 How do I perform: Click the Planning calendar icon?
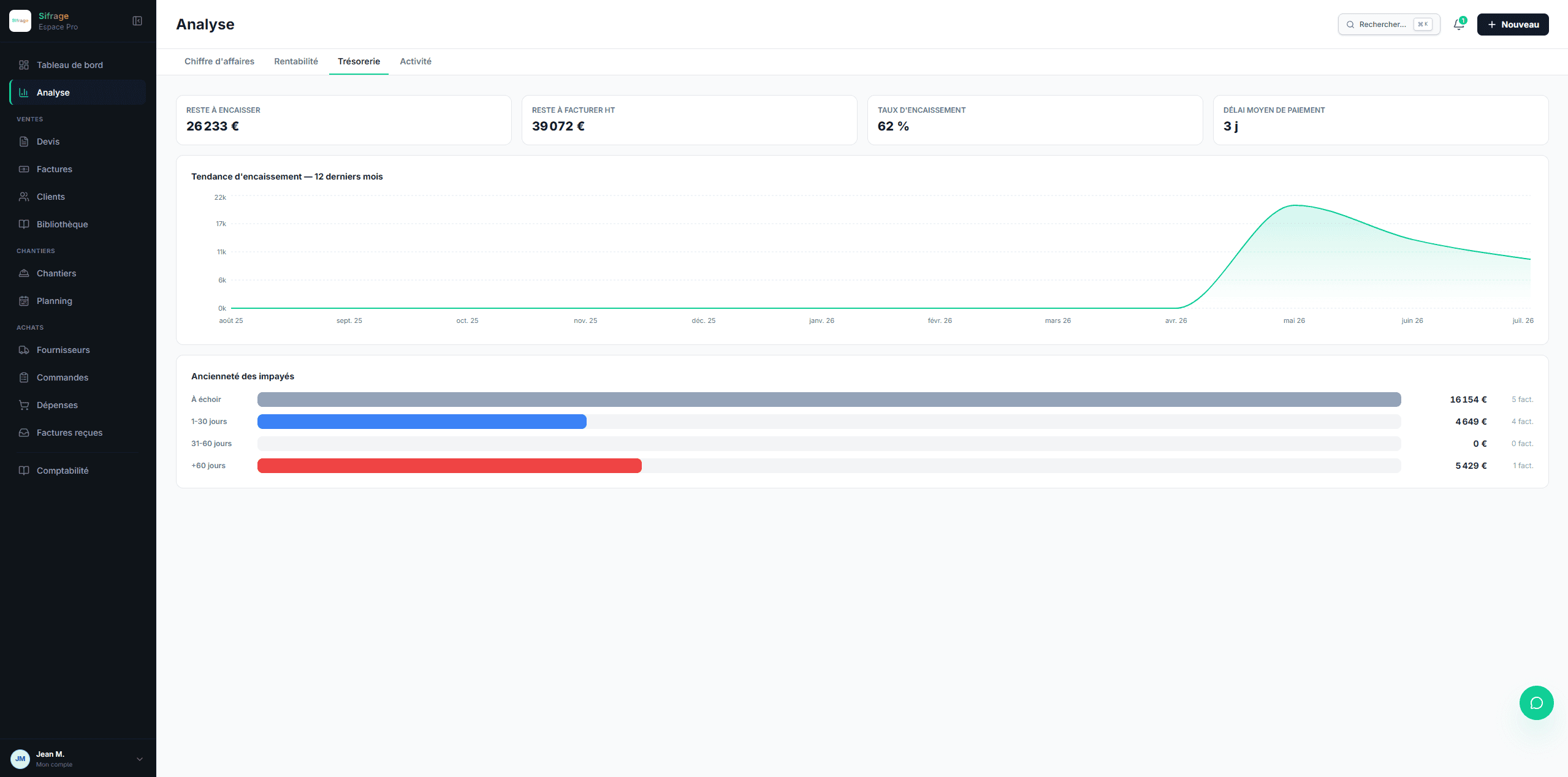(x=24, y=301)
